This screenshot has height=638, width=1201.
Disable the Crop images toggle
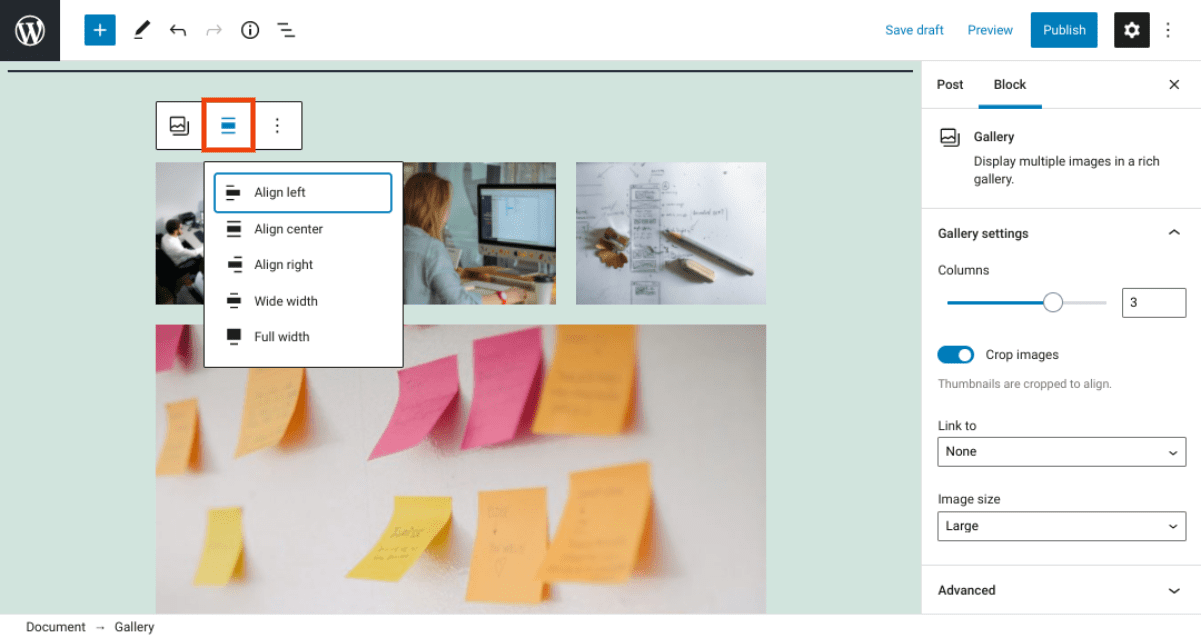[x=955, y=354]
